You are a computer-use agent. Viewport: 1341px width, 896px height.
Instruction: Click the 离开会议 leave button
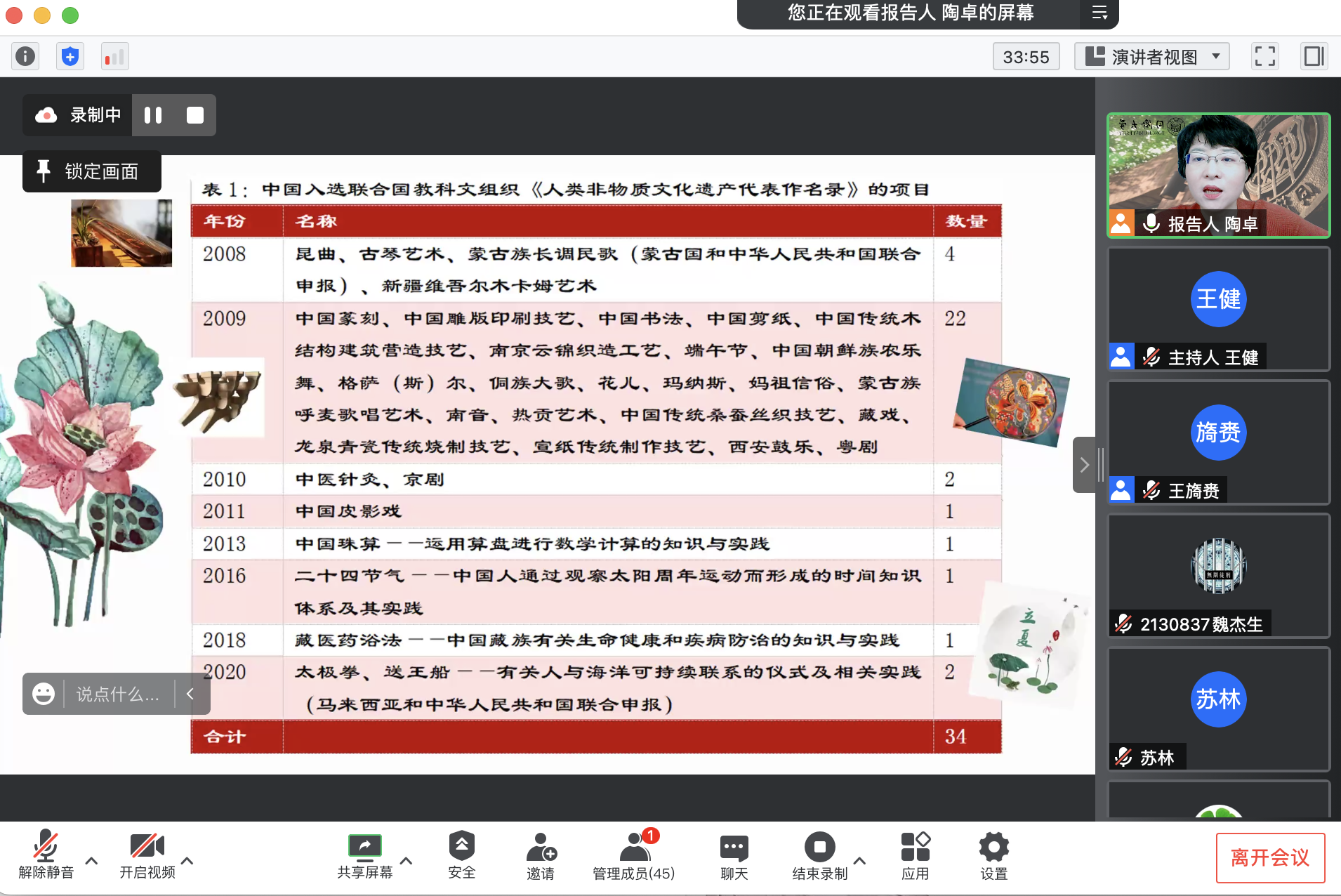click(1269, 857)
